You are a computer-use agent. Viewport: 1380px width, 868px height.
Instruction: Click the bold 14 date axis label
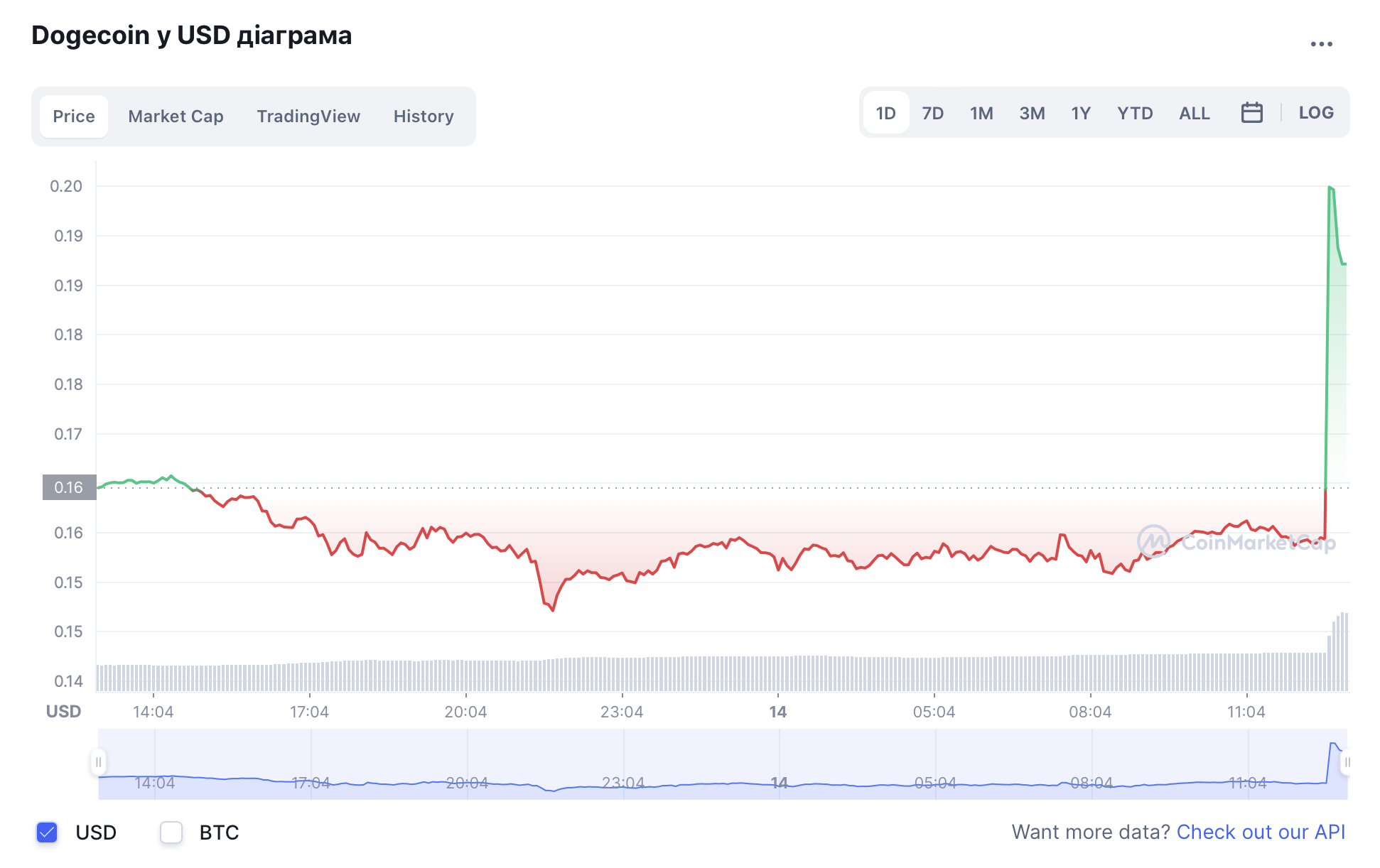[x=778, y=712]
